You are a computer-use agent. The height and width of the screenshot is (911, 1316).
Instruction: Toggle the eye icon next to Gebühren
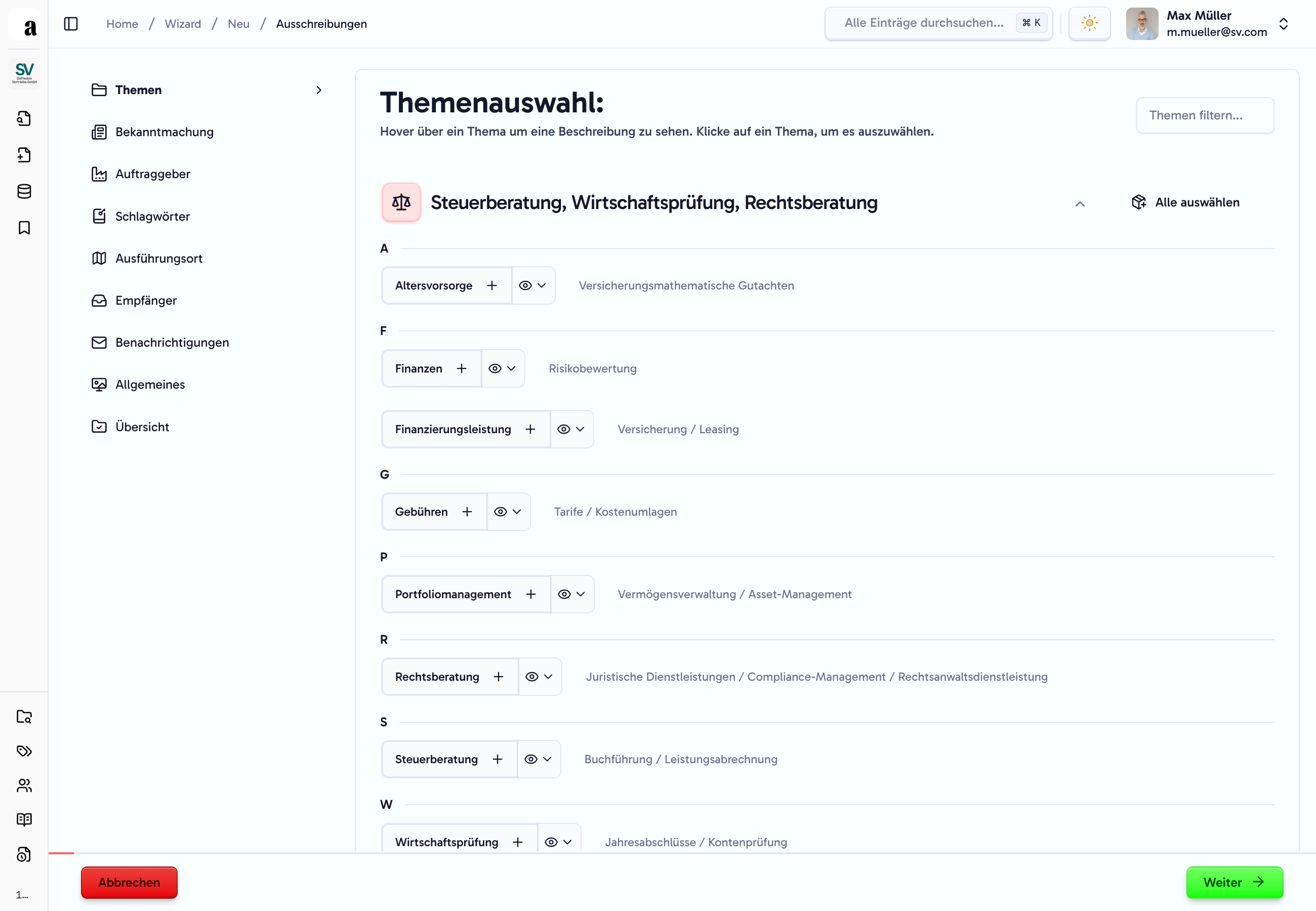click(501, 512)
